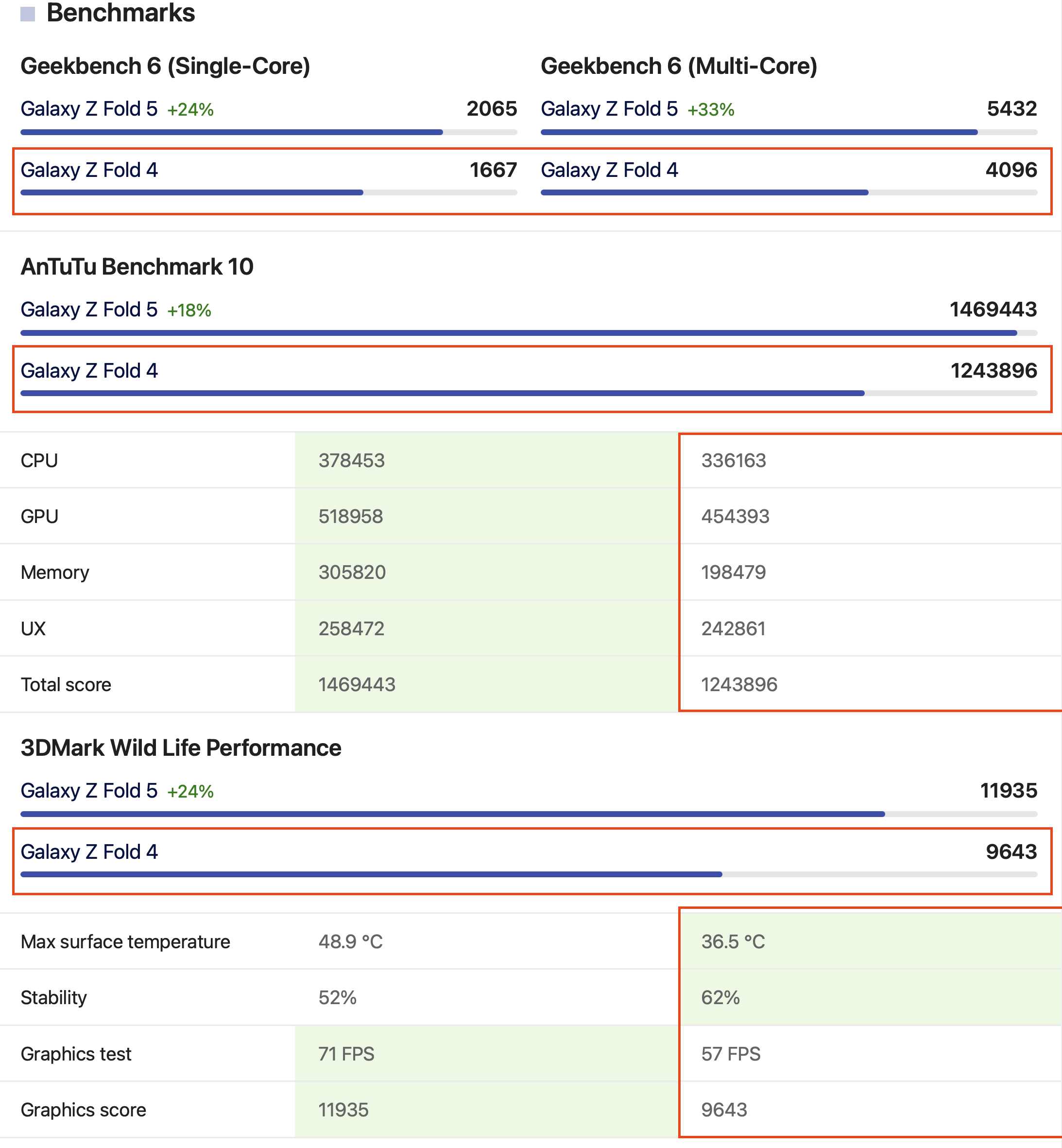Click the multi-core score 5432
This screenshot has height=1148, width=1062.
[x=1012, y=109]
